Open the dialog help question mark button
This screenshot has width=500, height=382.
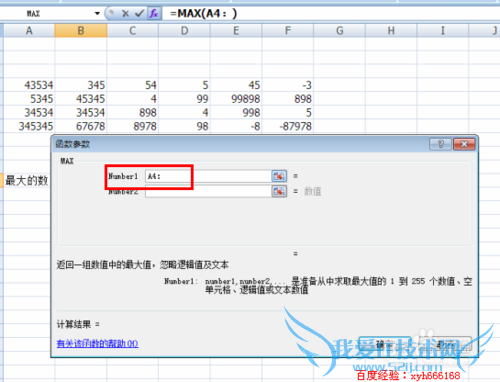click(441, 144)
